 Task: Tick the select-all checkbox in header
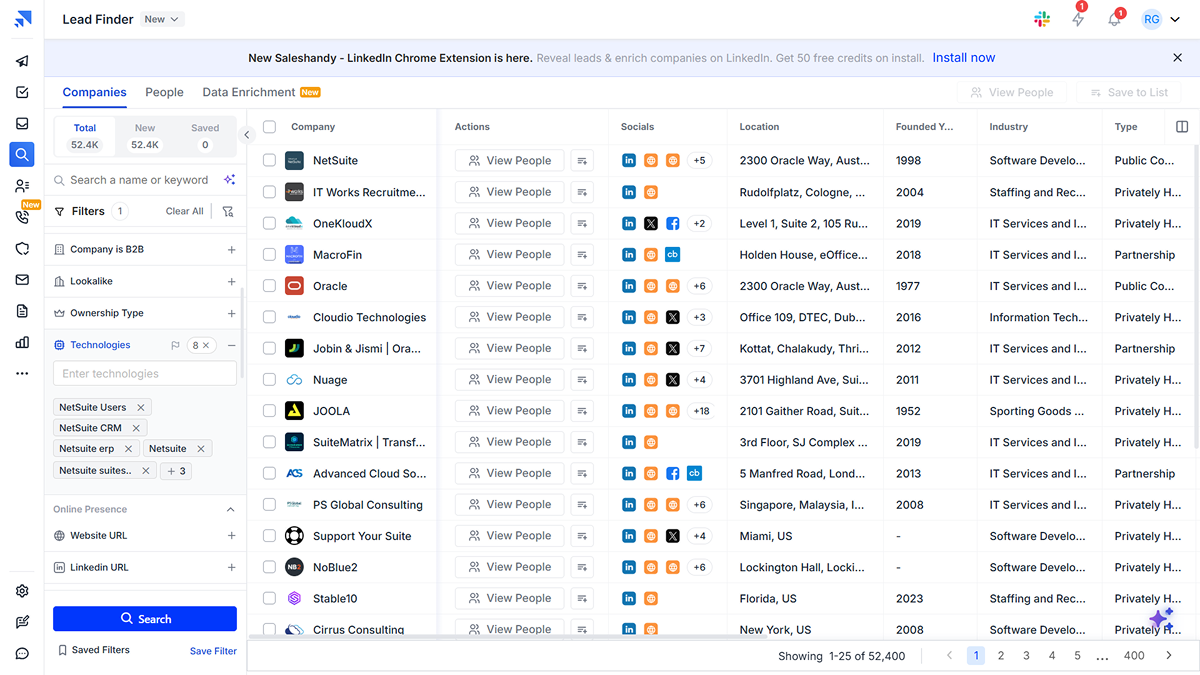(x=269, y=127)
